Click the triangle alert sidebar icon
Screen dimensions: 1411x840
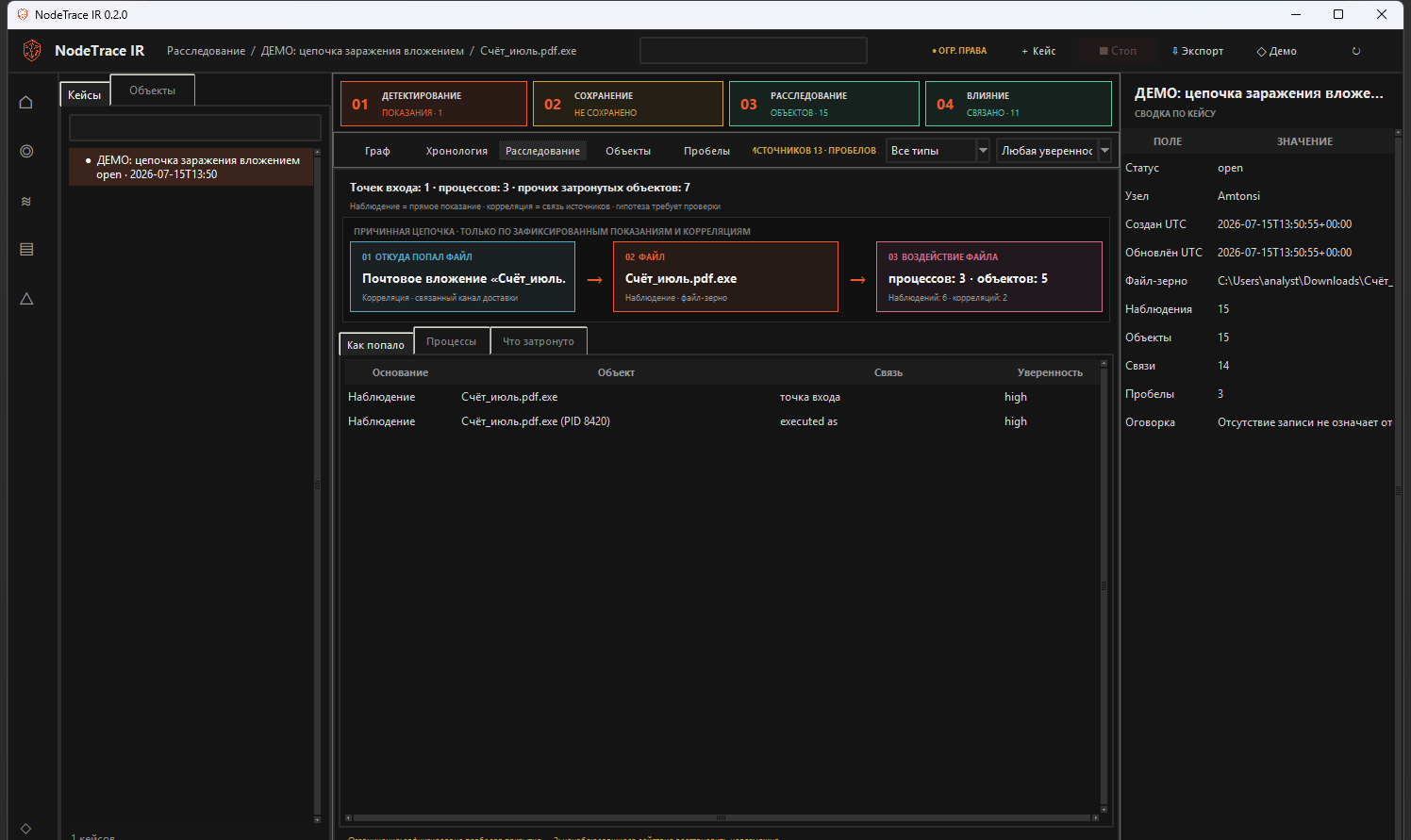[26, 299]
